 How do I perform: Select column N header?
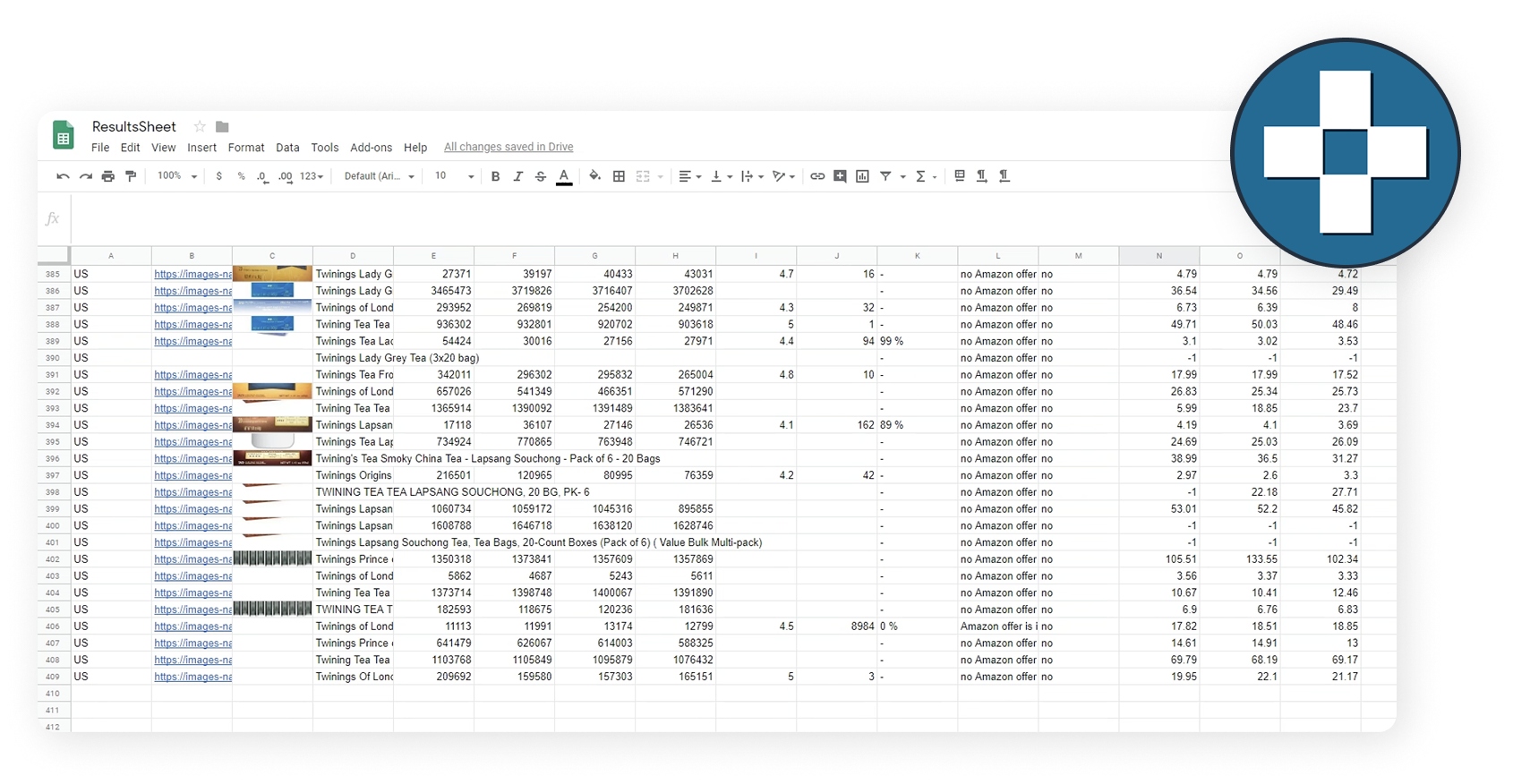tap(1159, 256)
